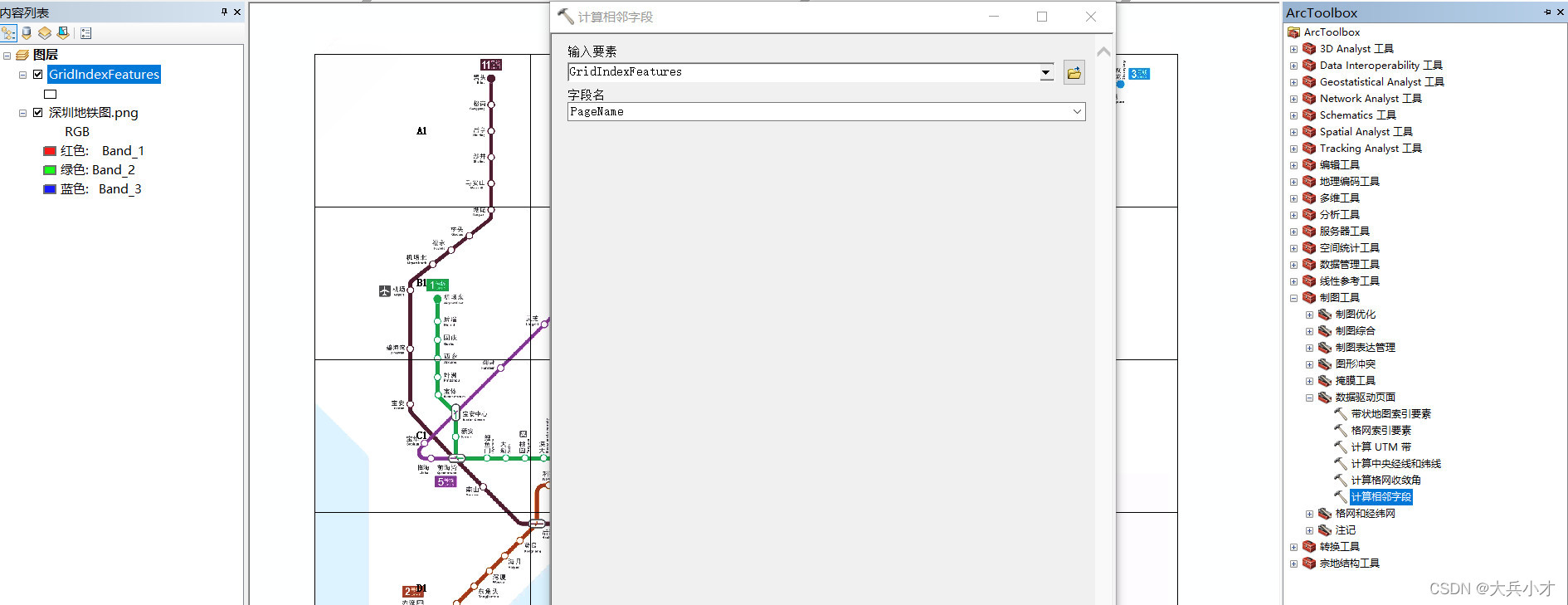Image resolution: width=1568 pixels, height=605 pixels.
Task: Click the hammer icon of 带状地图索引要素
Action: click(1341, 414)
